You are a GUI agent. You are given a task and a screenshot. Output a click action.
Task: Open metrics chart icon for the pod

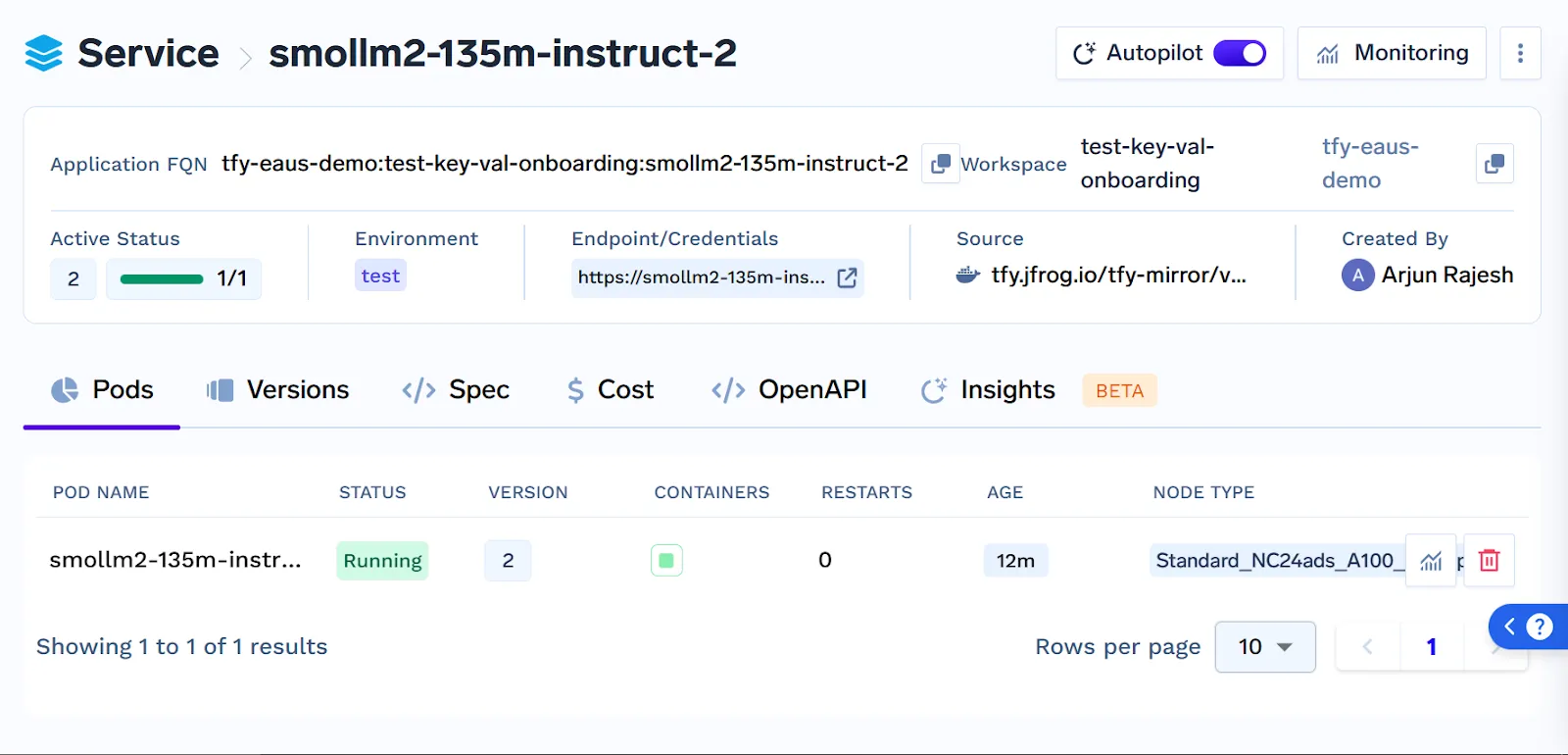click(x=1431, y=561)
